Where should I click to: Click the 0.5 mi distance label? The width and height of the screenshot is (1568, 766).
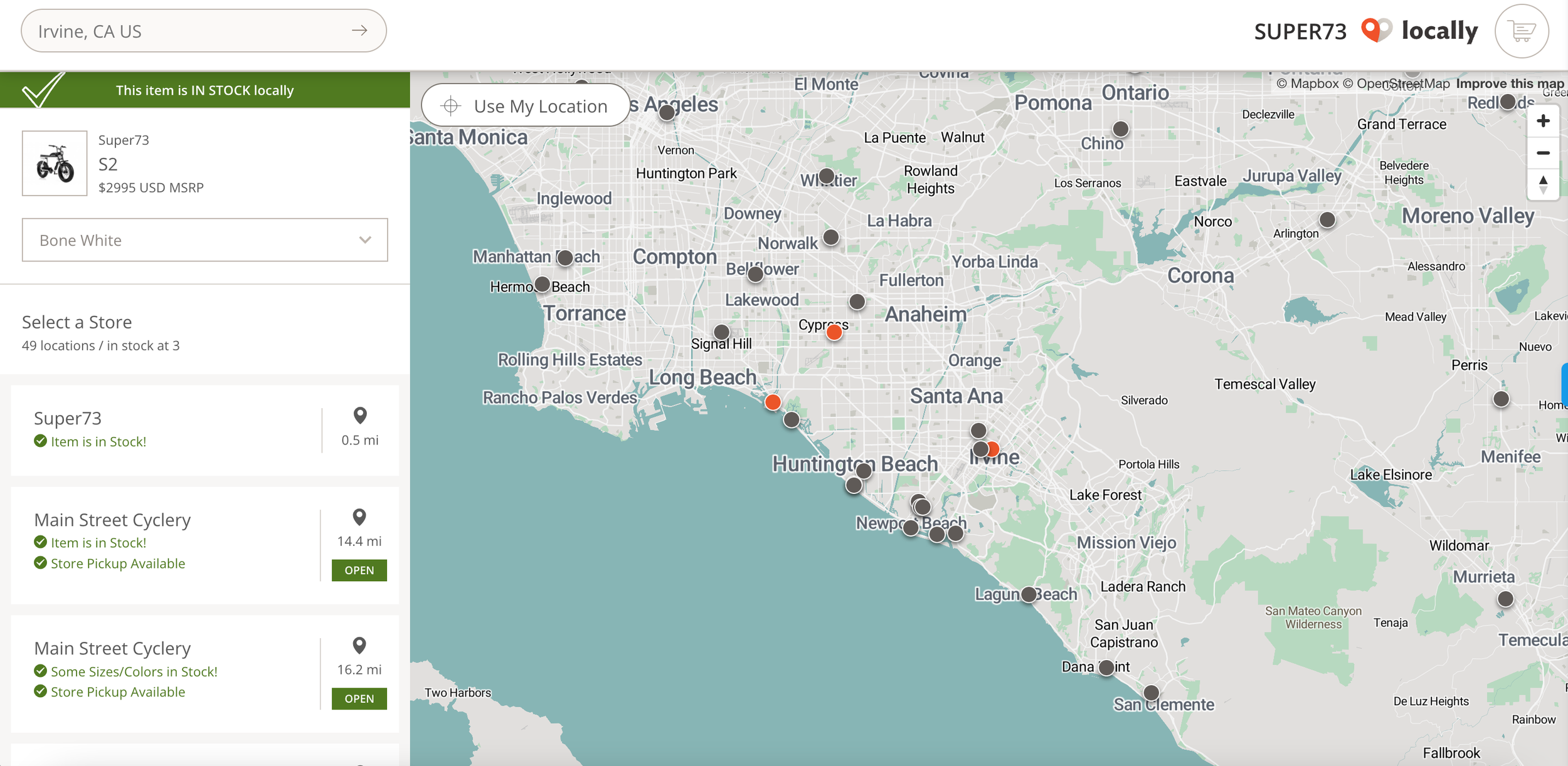coord(360,440)
